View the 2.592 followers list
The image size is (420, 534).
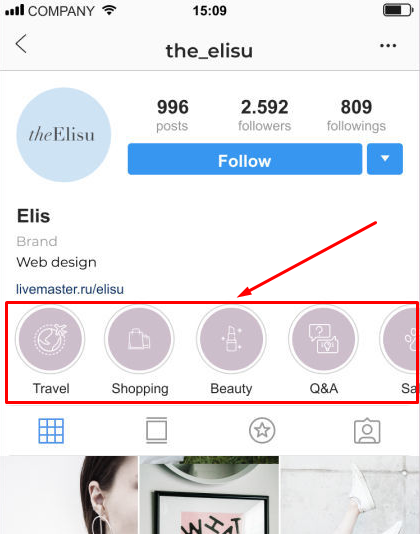264,115
